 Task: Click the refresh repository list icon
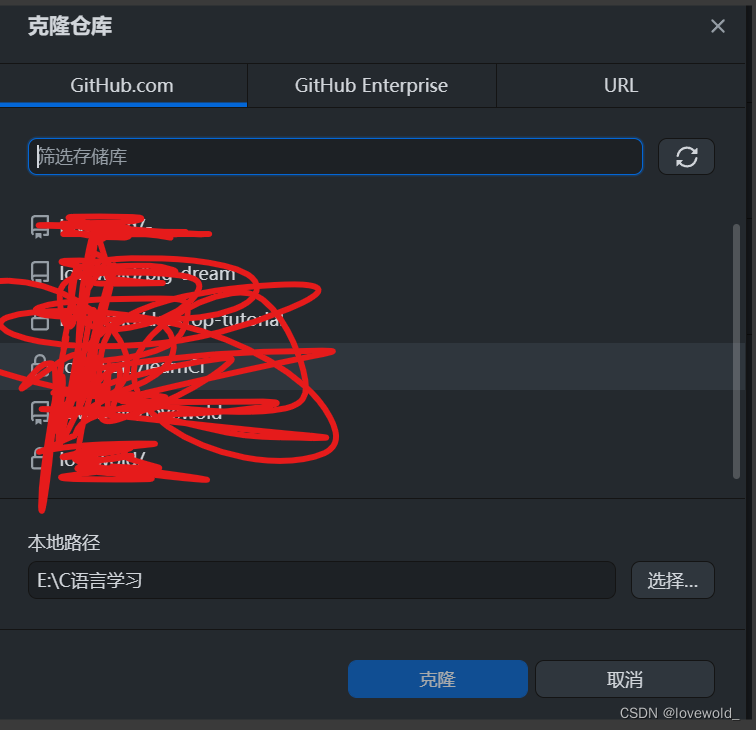coord(686,157)
